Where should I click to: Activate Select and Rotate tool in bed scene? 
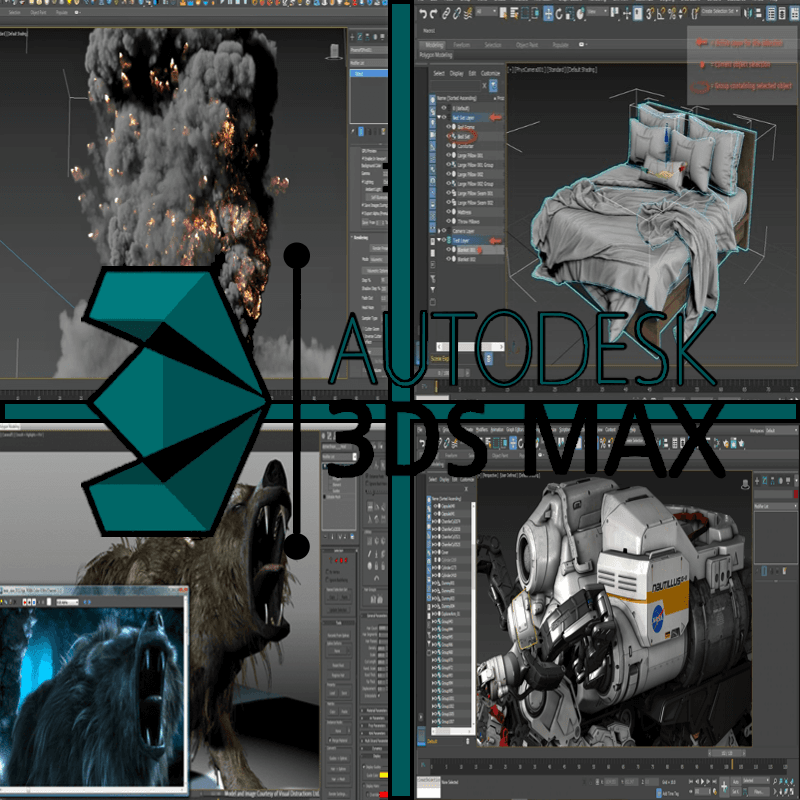(x=559, y=14)
